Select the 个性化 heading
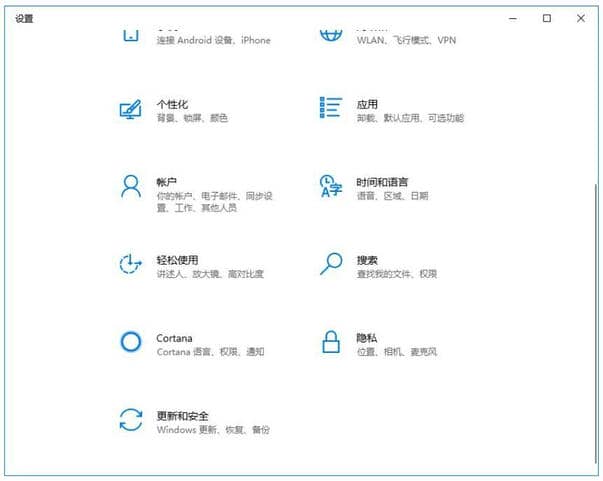Screen dimensions: 603x481 coord(172,104)
